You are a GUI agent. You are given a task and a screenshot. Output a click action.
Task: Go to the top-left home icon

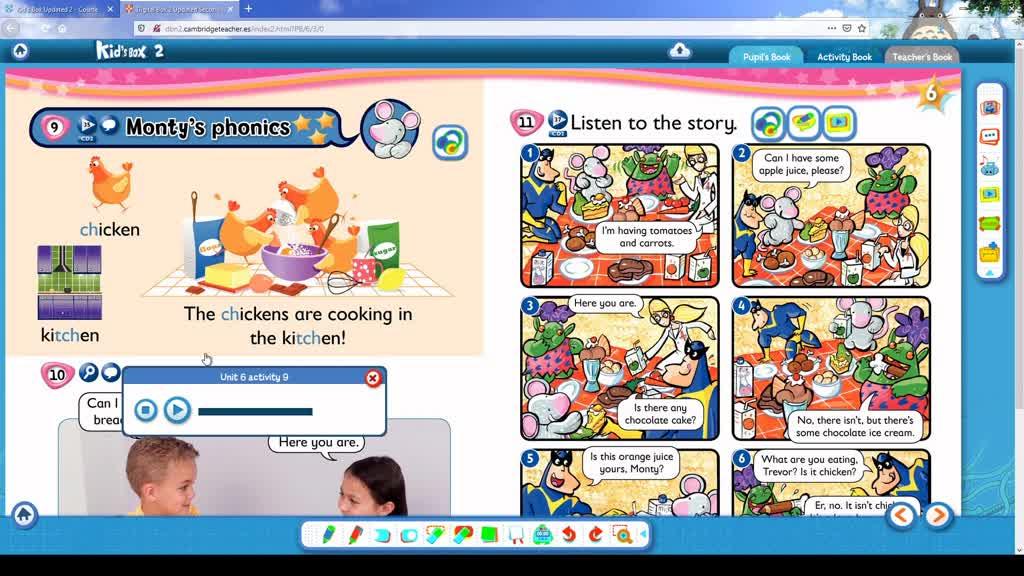(x=20, y=50)
